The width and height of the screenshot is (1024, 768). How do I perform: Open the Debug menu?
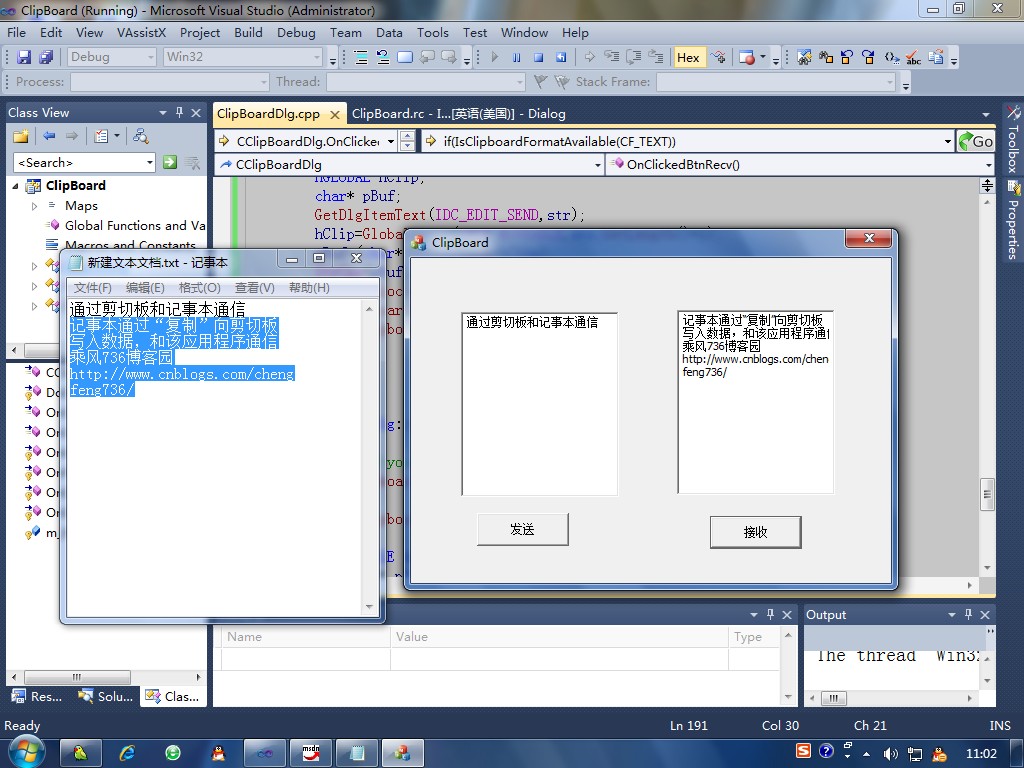pos(296,33)
